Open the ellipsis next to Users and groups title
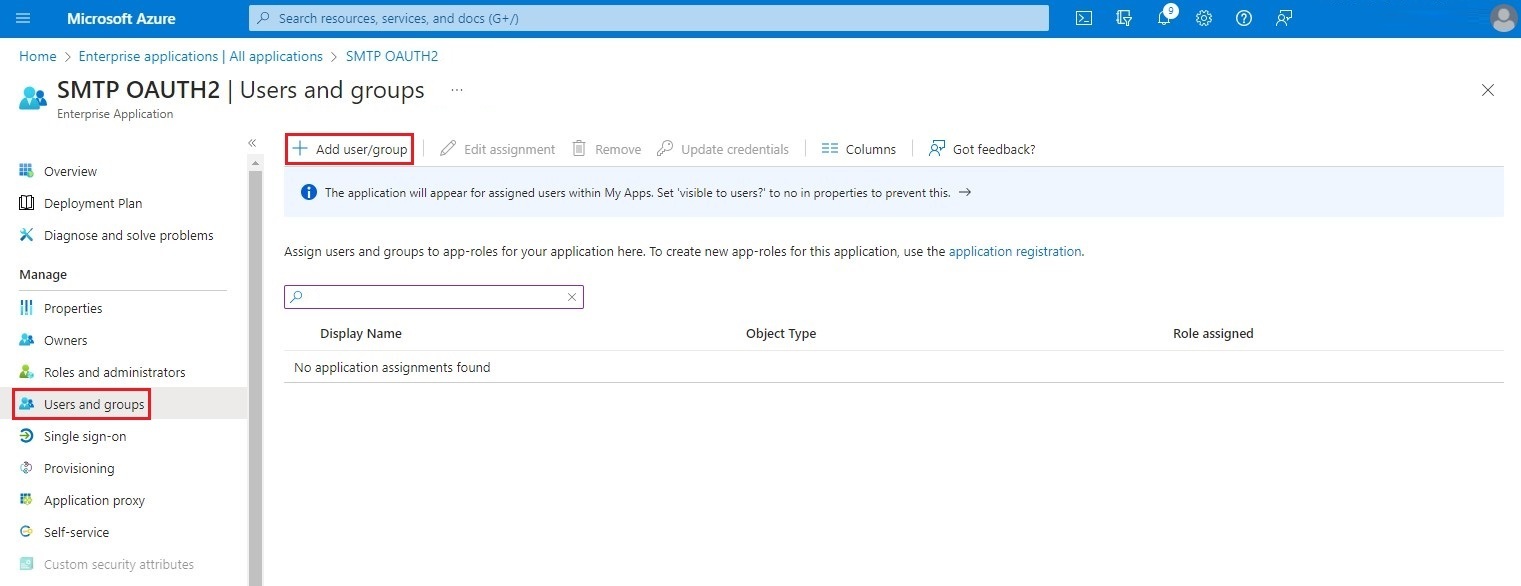This screenshot has height=586, width=1521. click(456, 90)
